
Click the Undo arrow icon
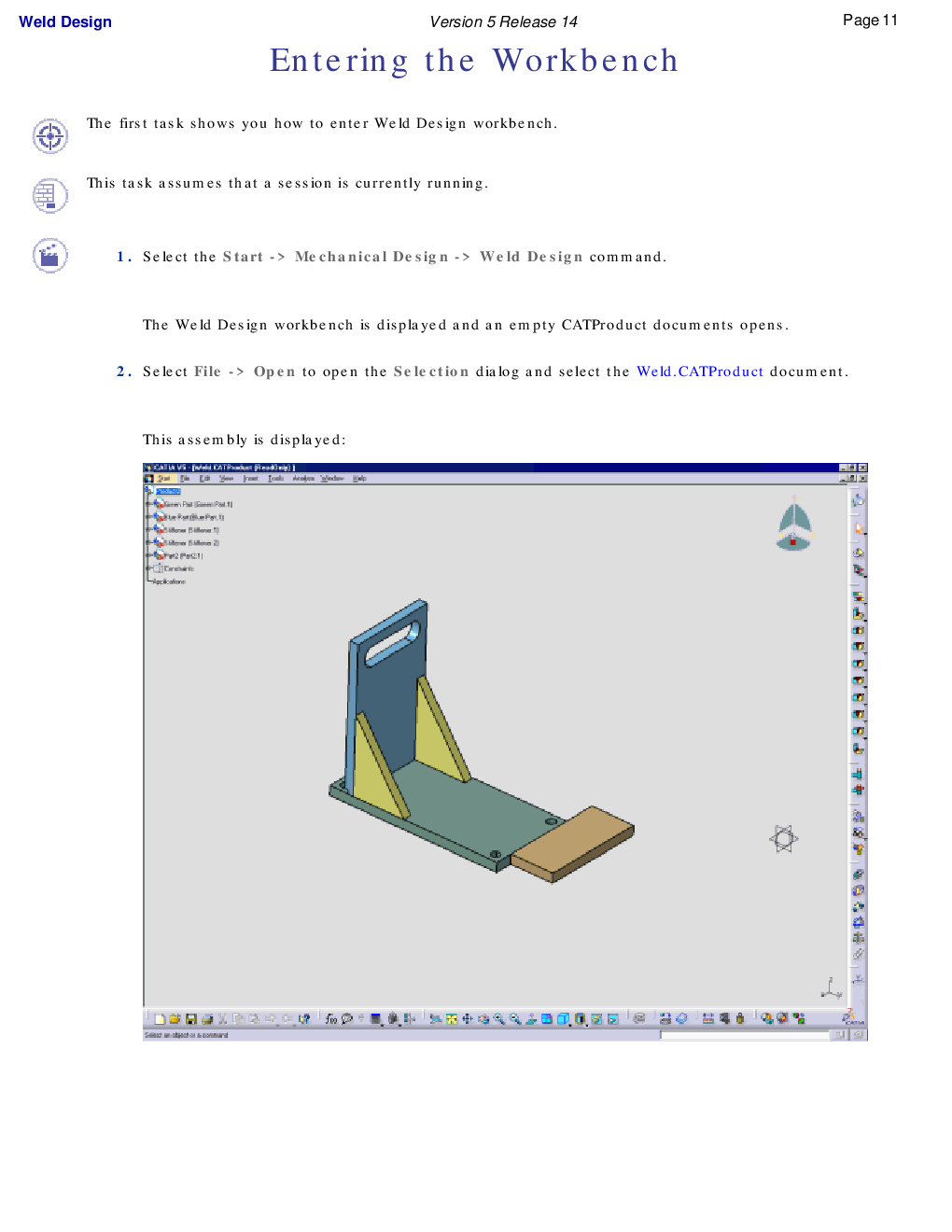(271, 1019)
